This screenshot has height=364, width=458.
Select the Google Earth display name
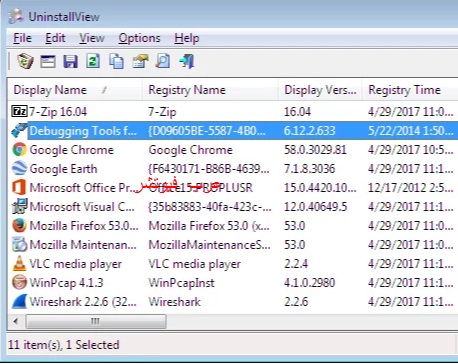[63, 169]
